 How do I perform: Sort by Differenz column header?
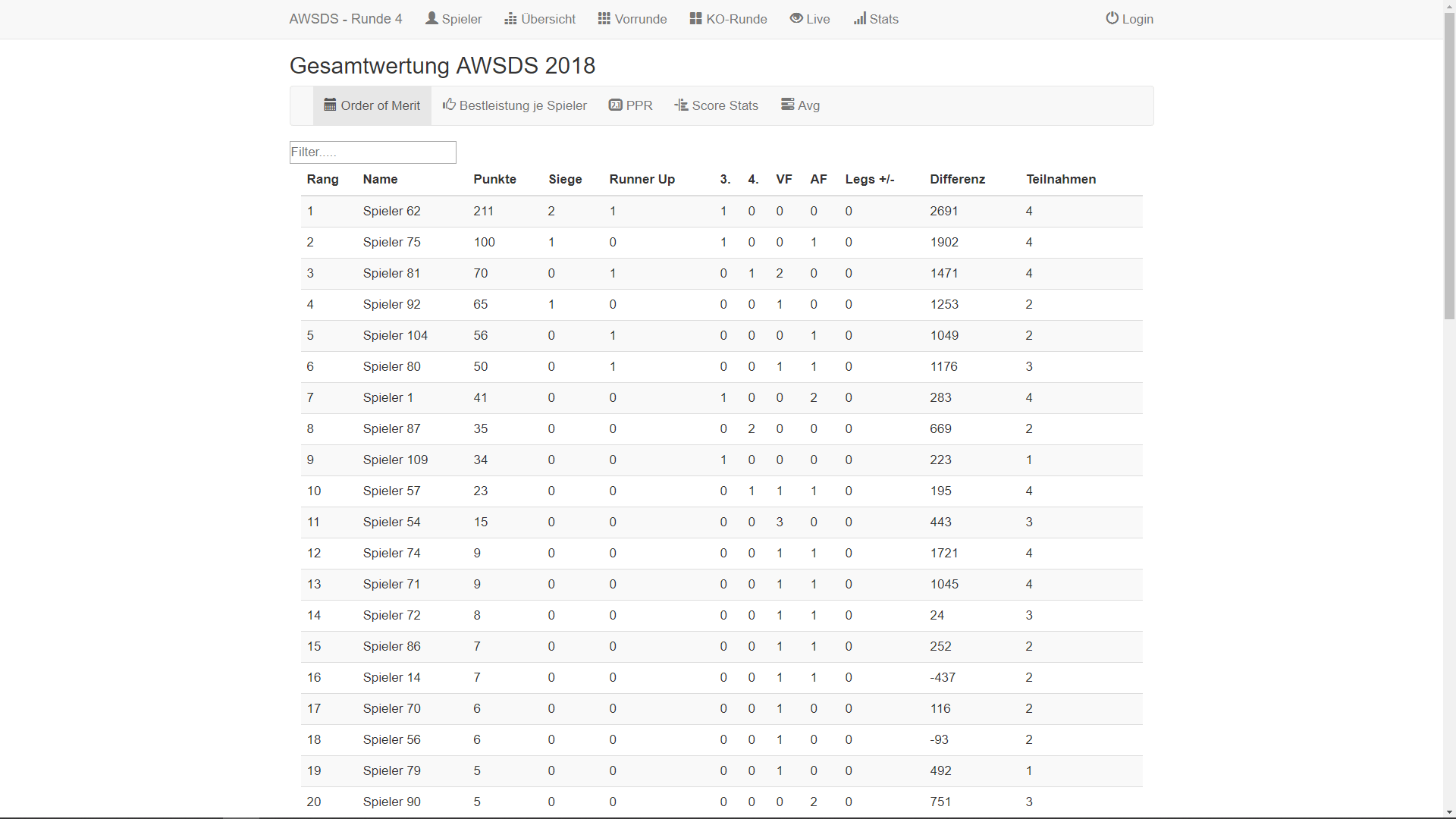click(957, 179)
